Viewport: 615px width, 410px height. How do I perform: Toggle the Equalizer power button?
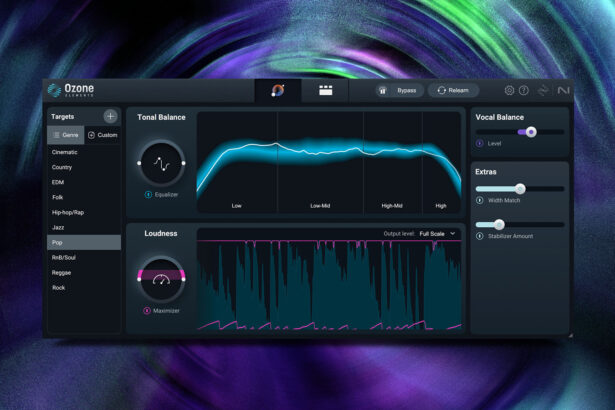pos(148,195)
